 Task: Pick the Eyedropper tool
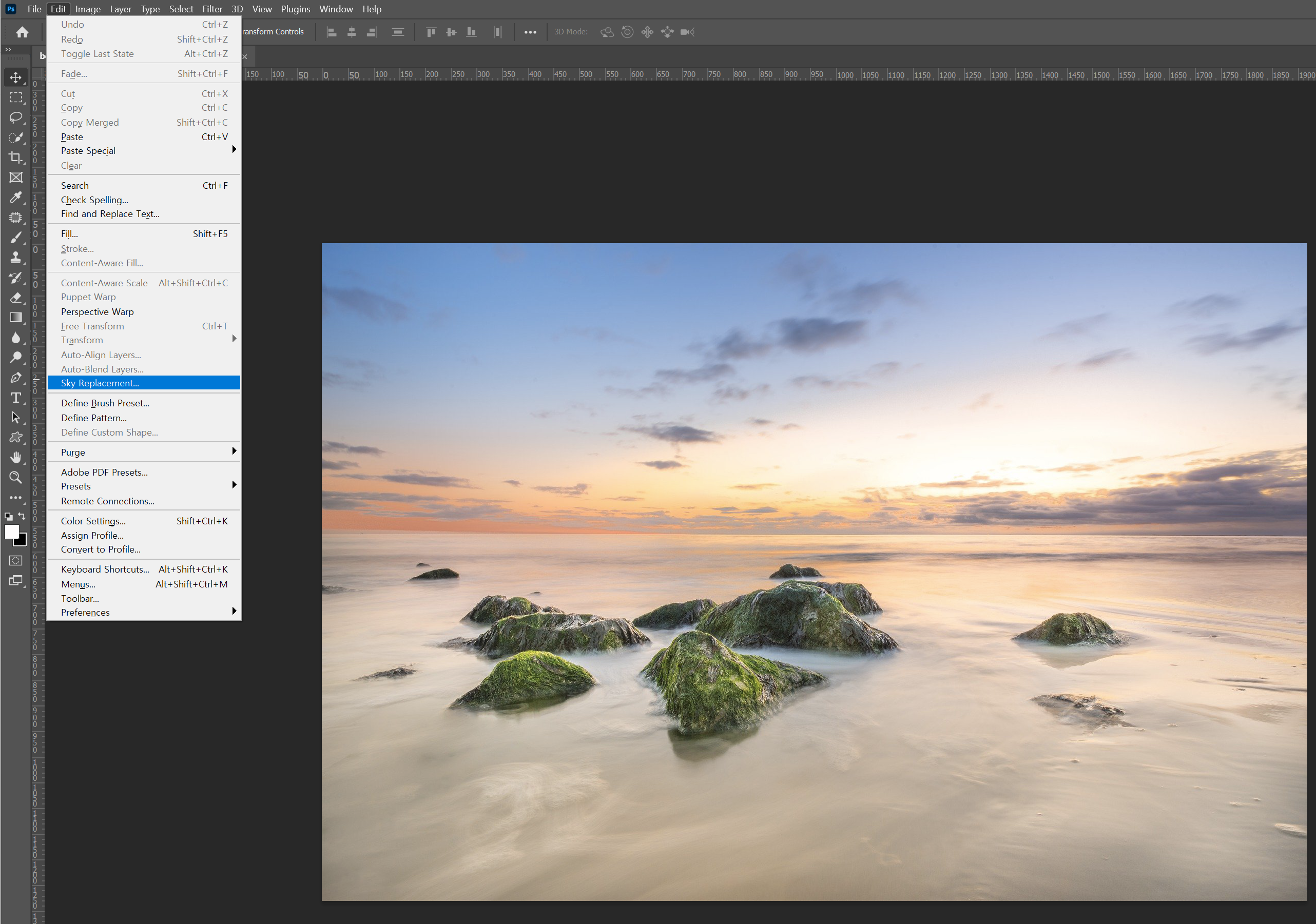tap(15, 197)
